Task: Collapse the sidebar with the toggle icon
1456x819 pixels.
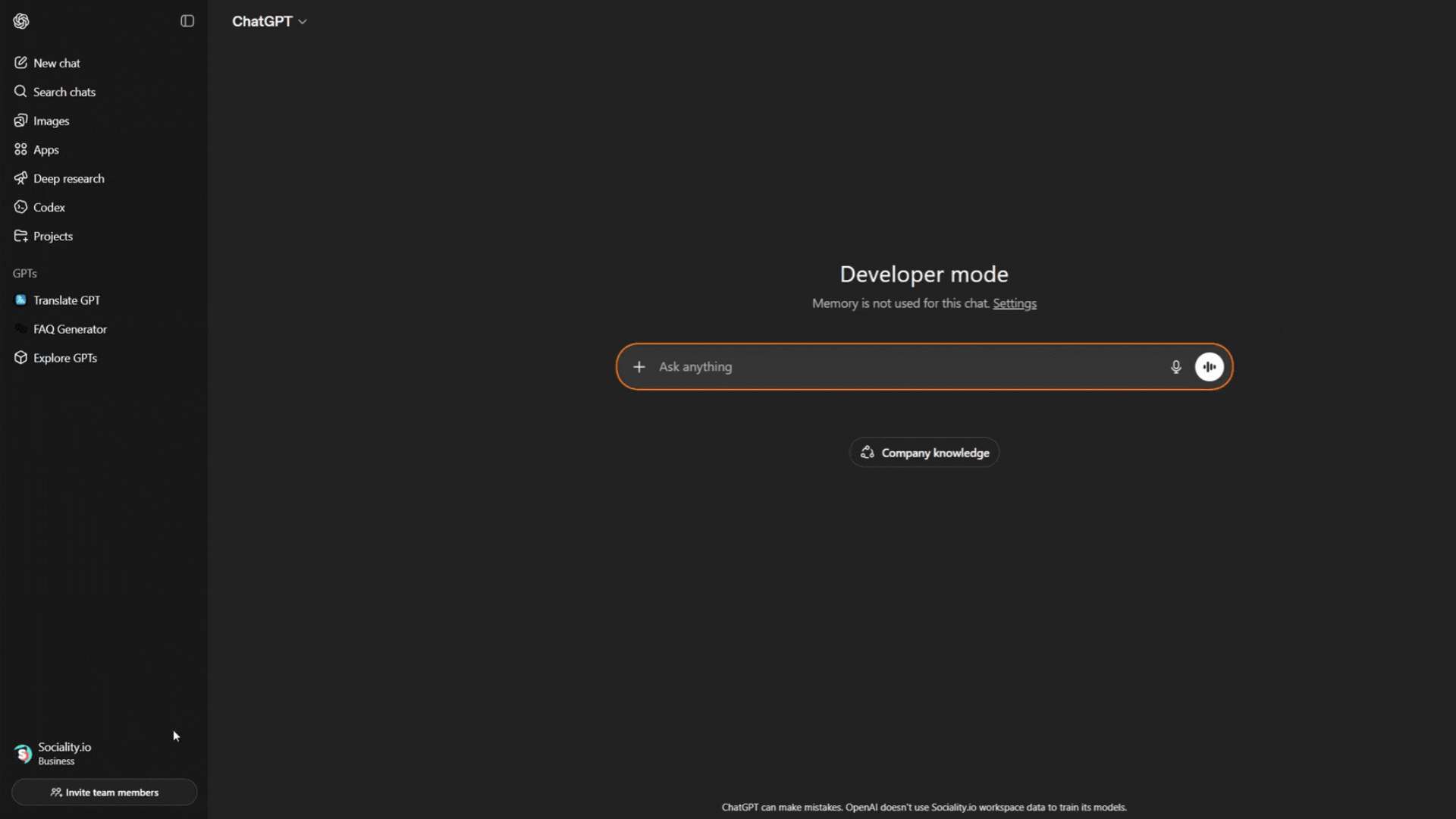Action: coord(187,21)
